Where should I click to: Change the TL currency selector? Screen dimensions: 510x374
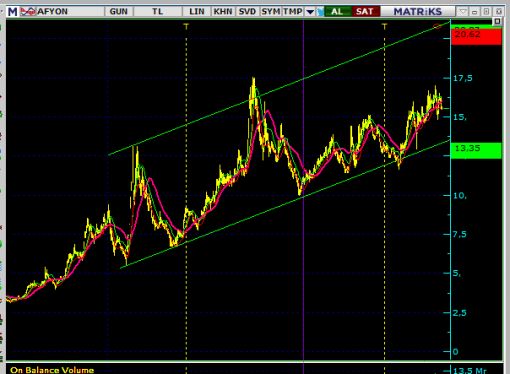[x=157, y=12]
